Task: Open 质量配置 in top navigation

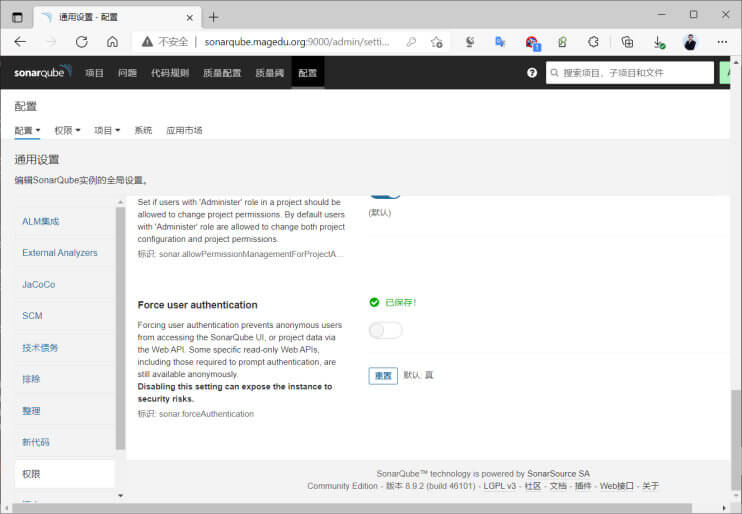Action: [x=222, y=73]
